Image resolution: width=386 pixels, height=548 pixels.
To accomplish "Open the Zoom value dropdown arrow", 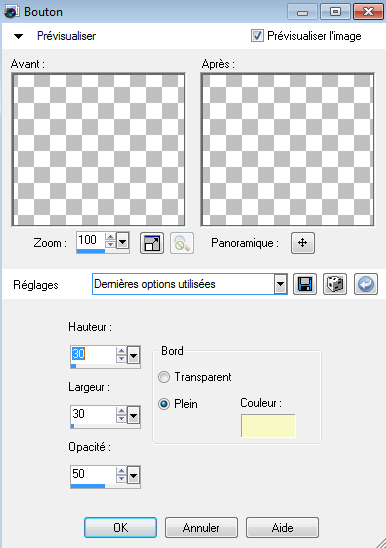I will point(122,241).
